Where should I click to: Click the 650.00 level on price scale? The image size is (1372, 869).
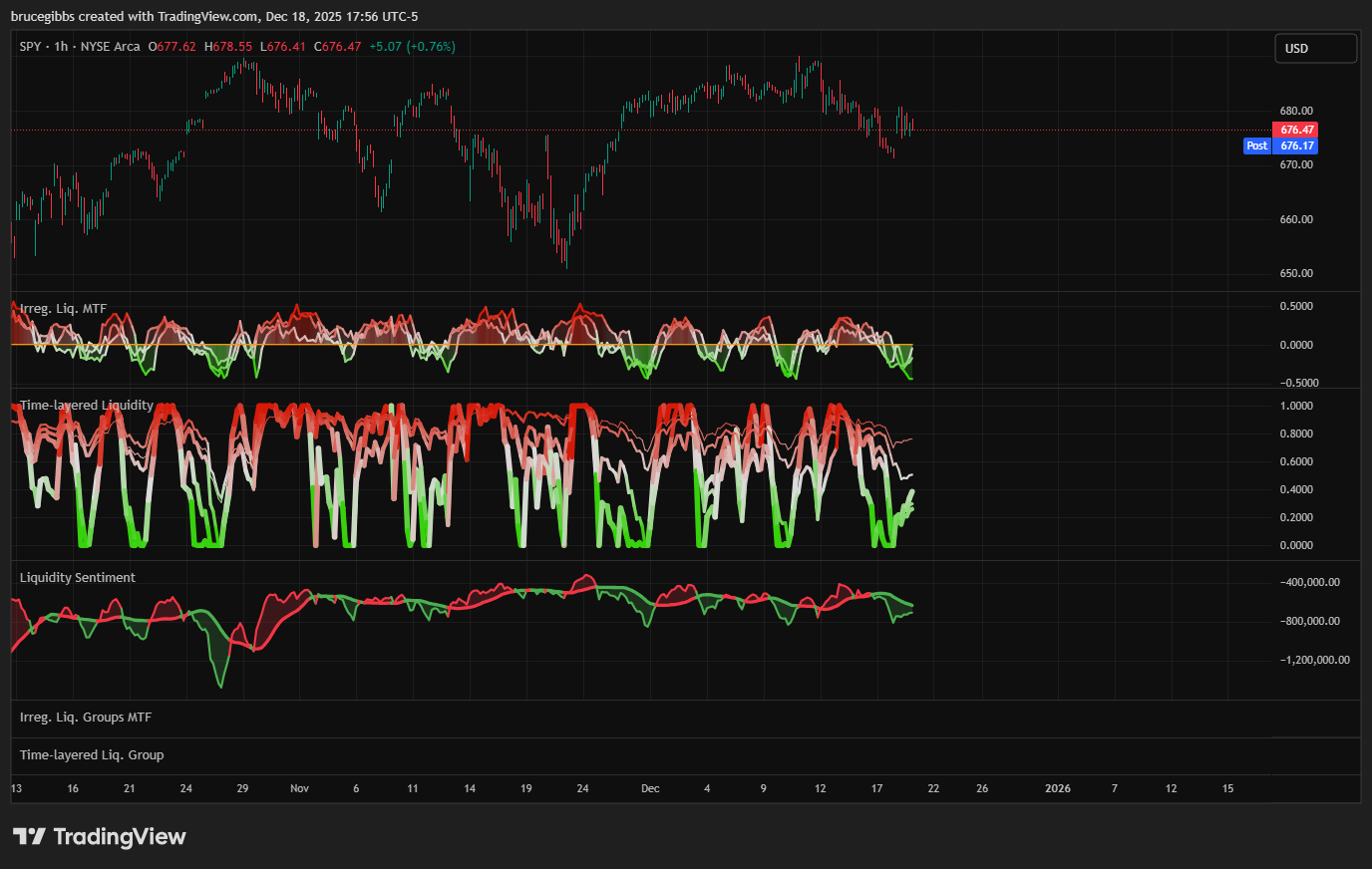[x=1296, y=273]
